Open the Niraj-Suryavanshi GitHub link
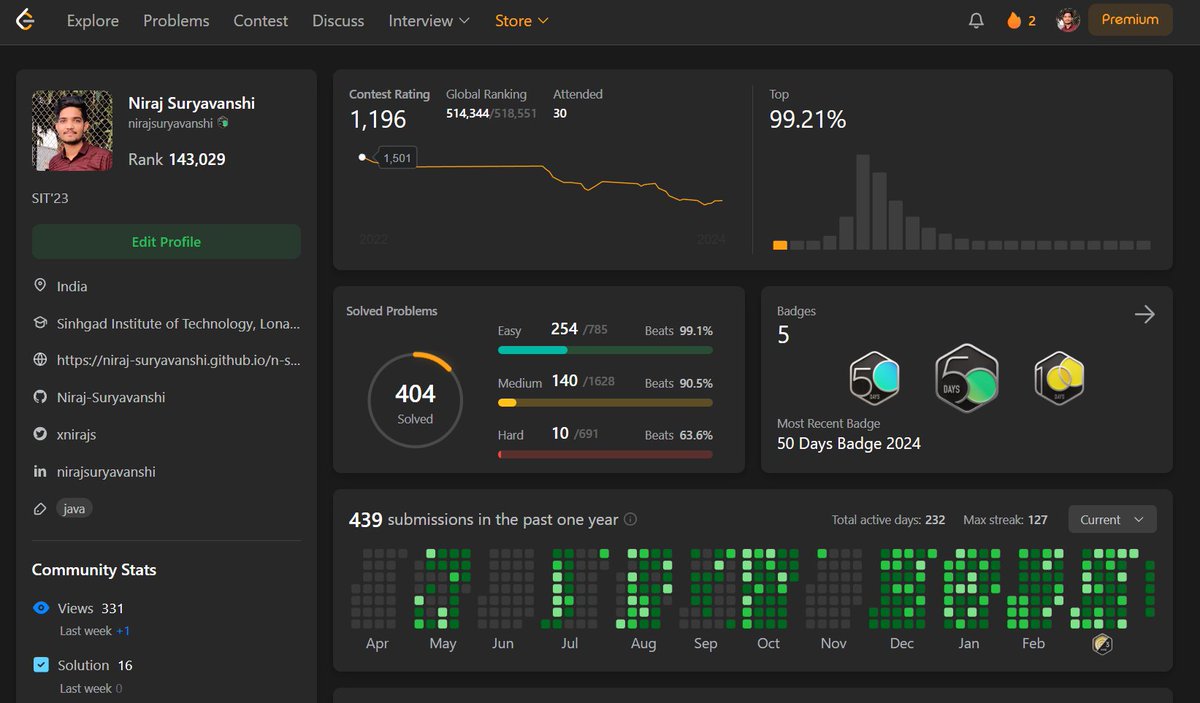The height and width of the screenshot is (703, 1200). (111, 397)
